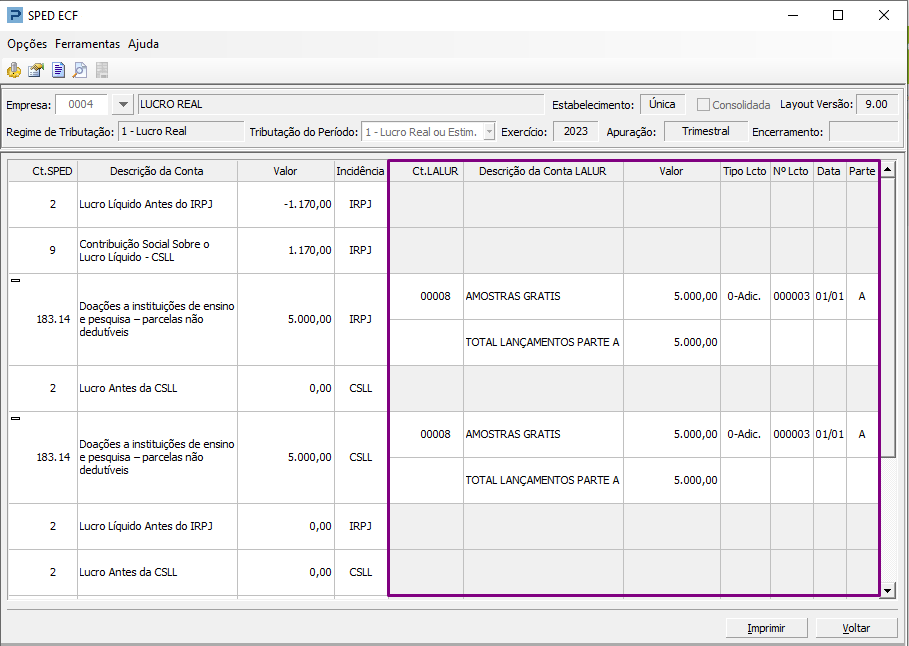Viewport: 909px width, 646px height.
Task: Select TOTAL LANÇAMENTOS PARTE A in the IRPJ block
Action: [x=542, y=342]
